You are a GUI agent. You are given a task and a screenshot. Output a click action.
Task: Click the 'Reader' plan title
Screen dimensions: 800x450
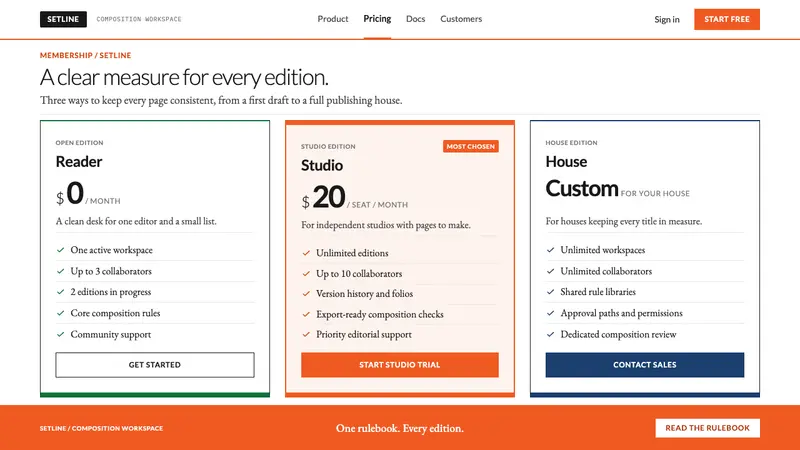coord(79,162)
